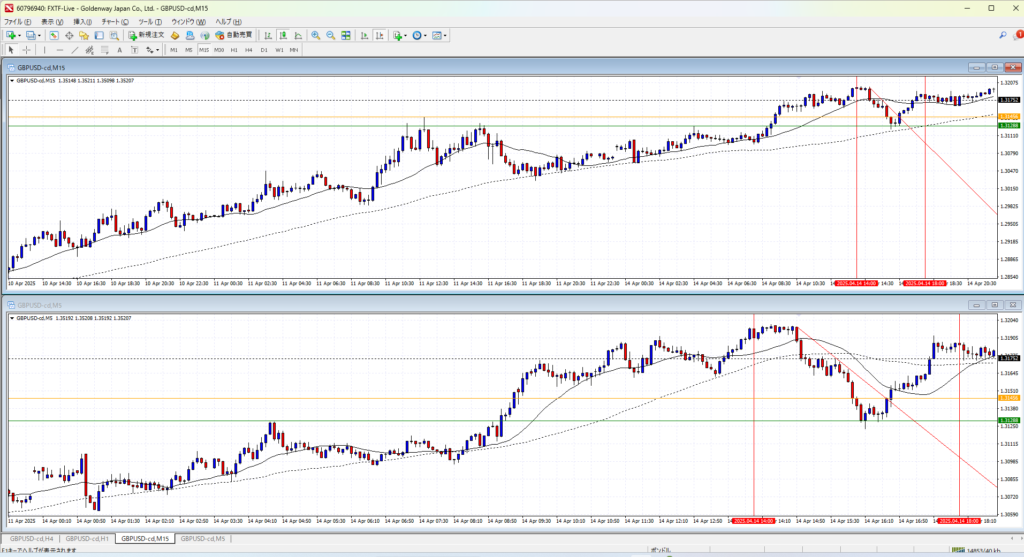Screen dimensions: 1024x557
Task: Select the trendline drawing tool
Action: [x=77, y=49]
